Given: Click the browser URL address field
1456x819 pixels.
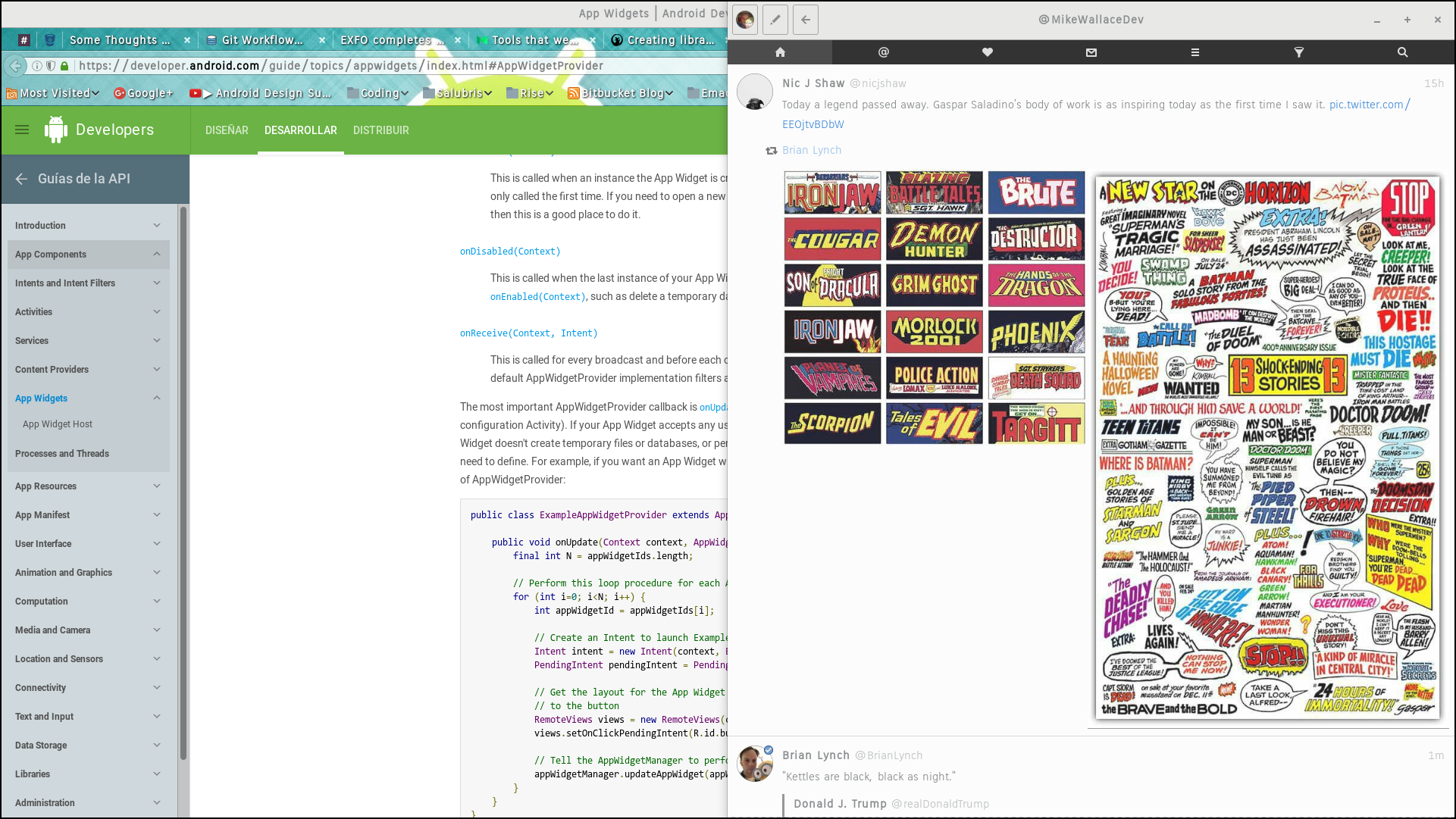Looking at the screenshot, I should (x=341, y=66).
